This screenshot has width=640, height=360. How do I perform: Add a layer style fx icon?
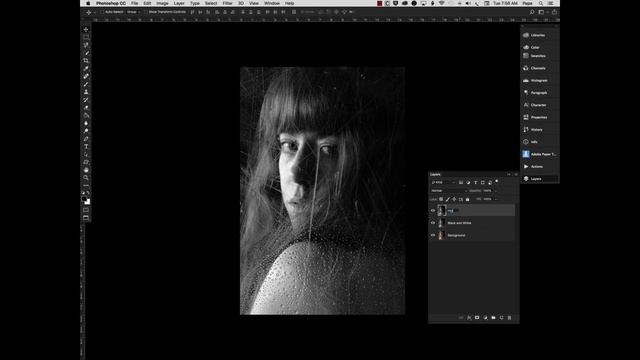469,318
